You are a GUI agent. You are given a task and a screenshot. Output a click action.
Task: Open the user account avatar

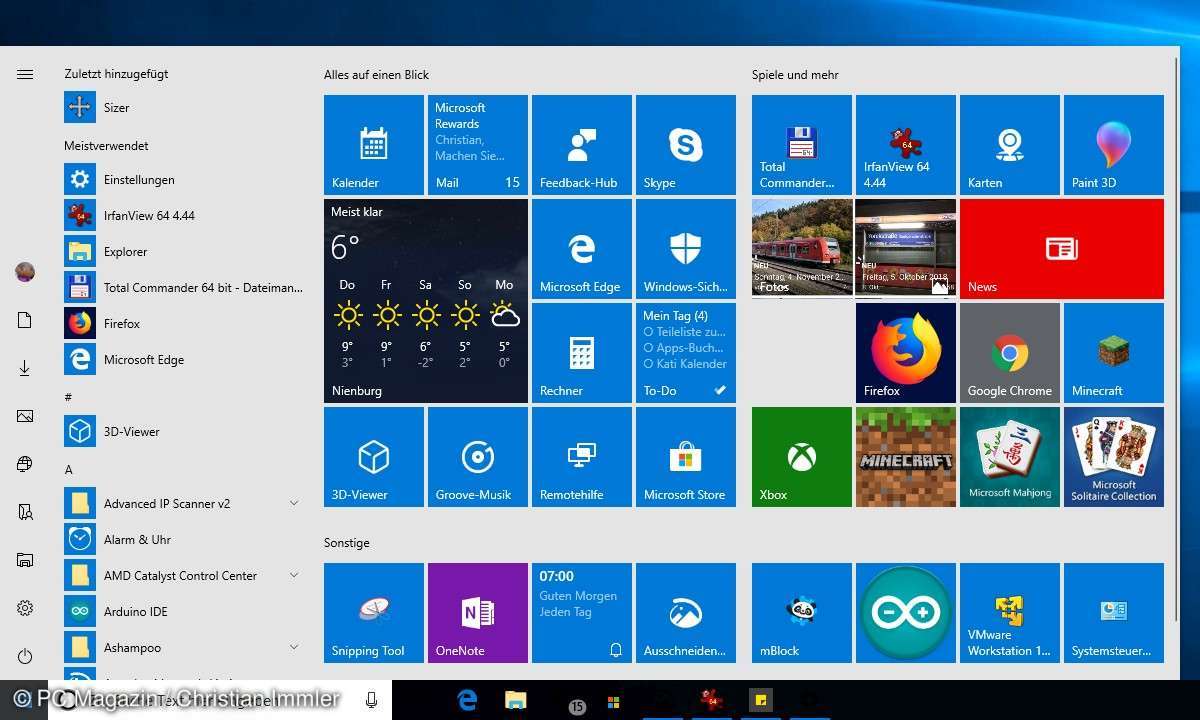pos(25,272)
